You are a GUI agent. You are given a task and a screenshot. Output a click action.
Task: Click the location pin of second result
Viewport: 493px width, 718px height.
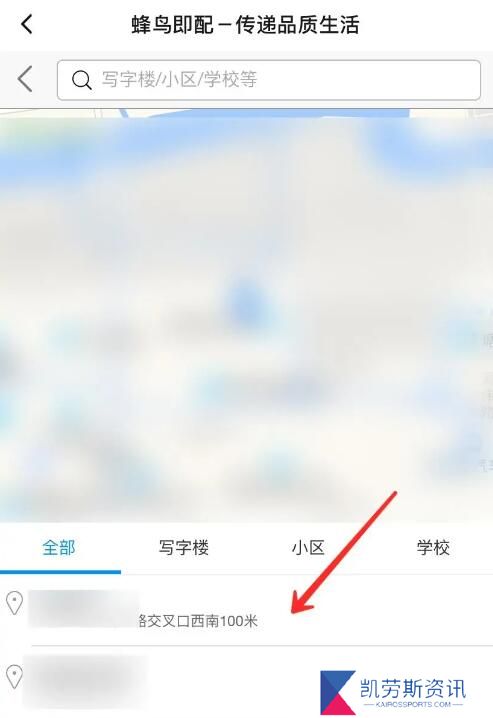coord(15,677)
